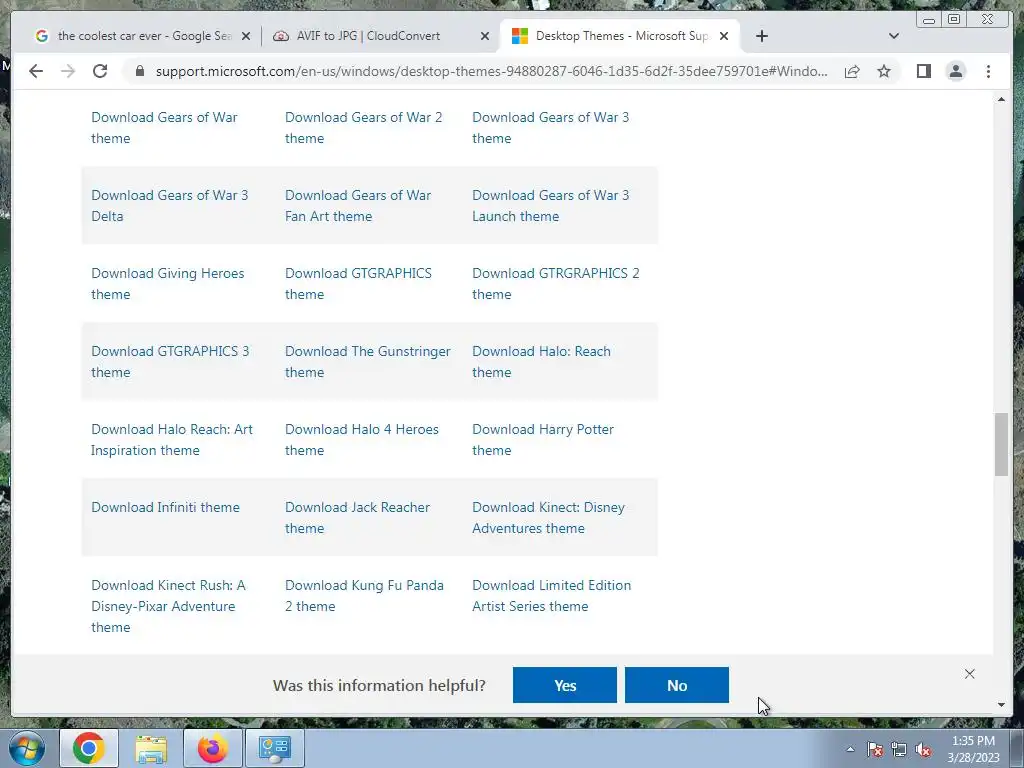
Task: Close the Google Search tab
Action: coord(246,37)
